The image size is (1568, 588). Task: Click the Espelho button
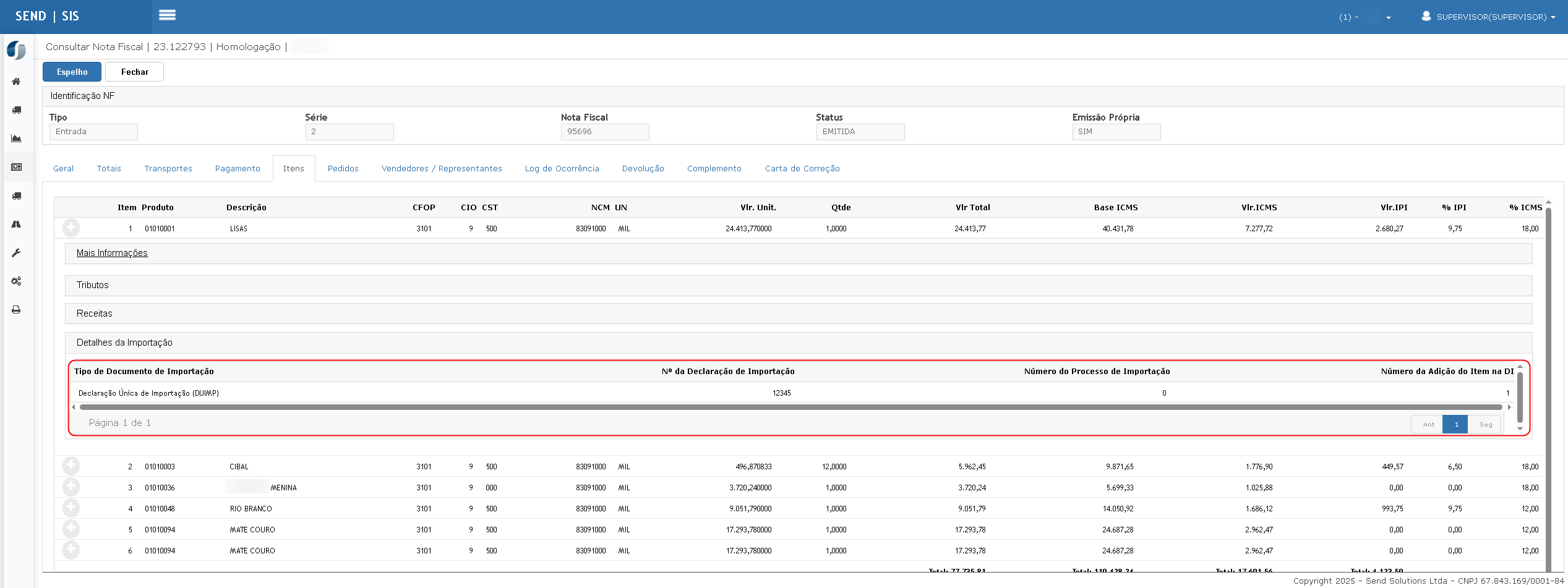click(x=72, y=72)
